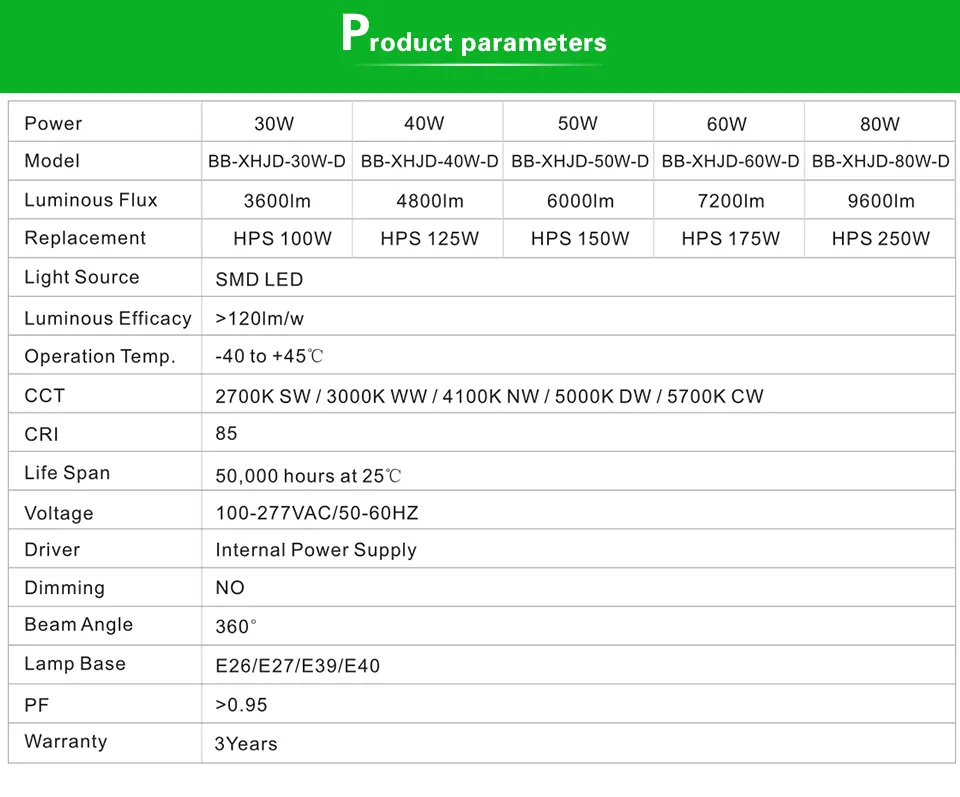Click the 3Years warranty value
This screenshot has height=797, width=960.
pos(246,744)
